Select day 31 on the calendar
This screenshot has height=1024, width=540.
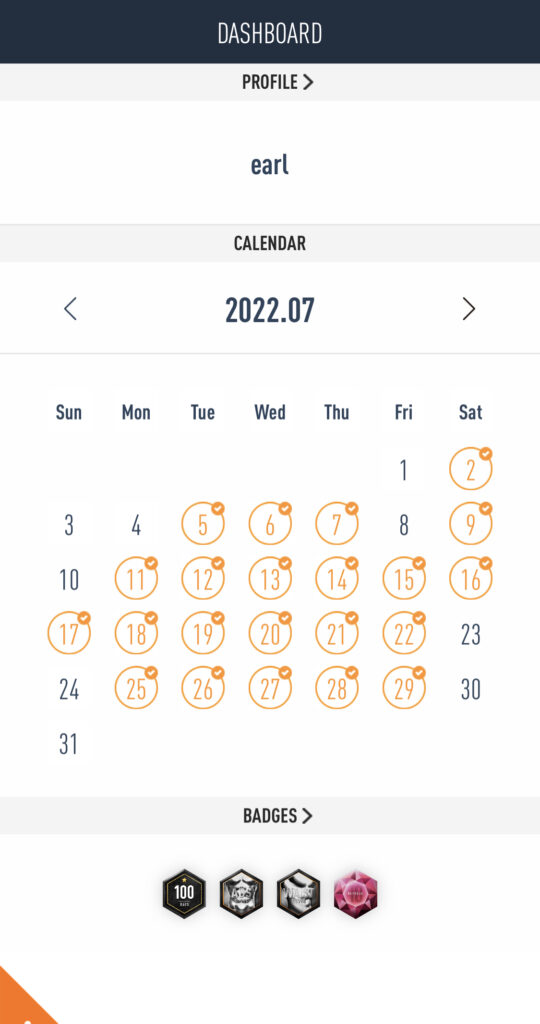point(69,744)
